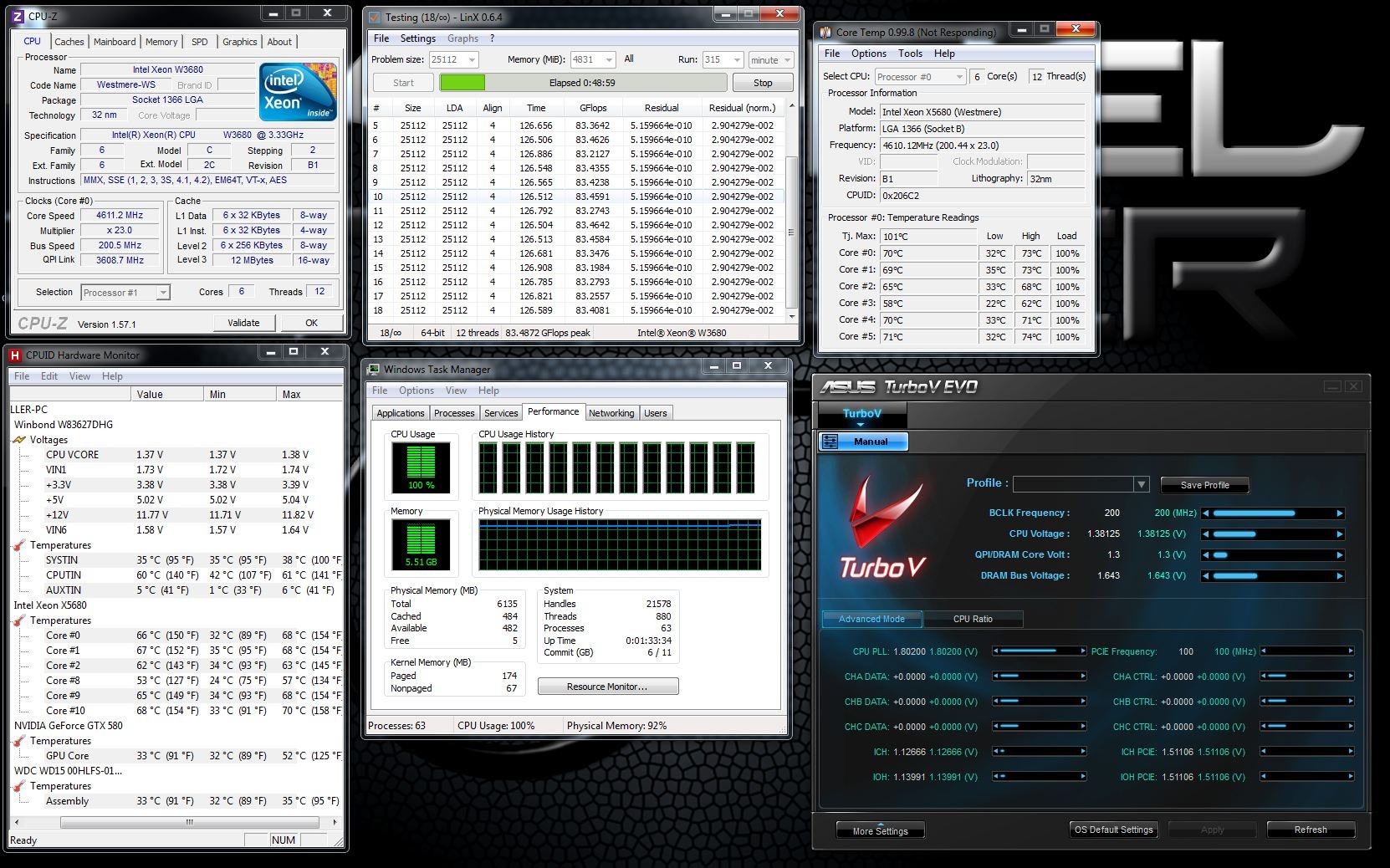Screen dimensions: 1390x868
Task: Open the Problem size dropdown in LinX
Action: [472, 60]
